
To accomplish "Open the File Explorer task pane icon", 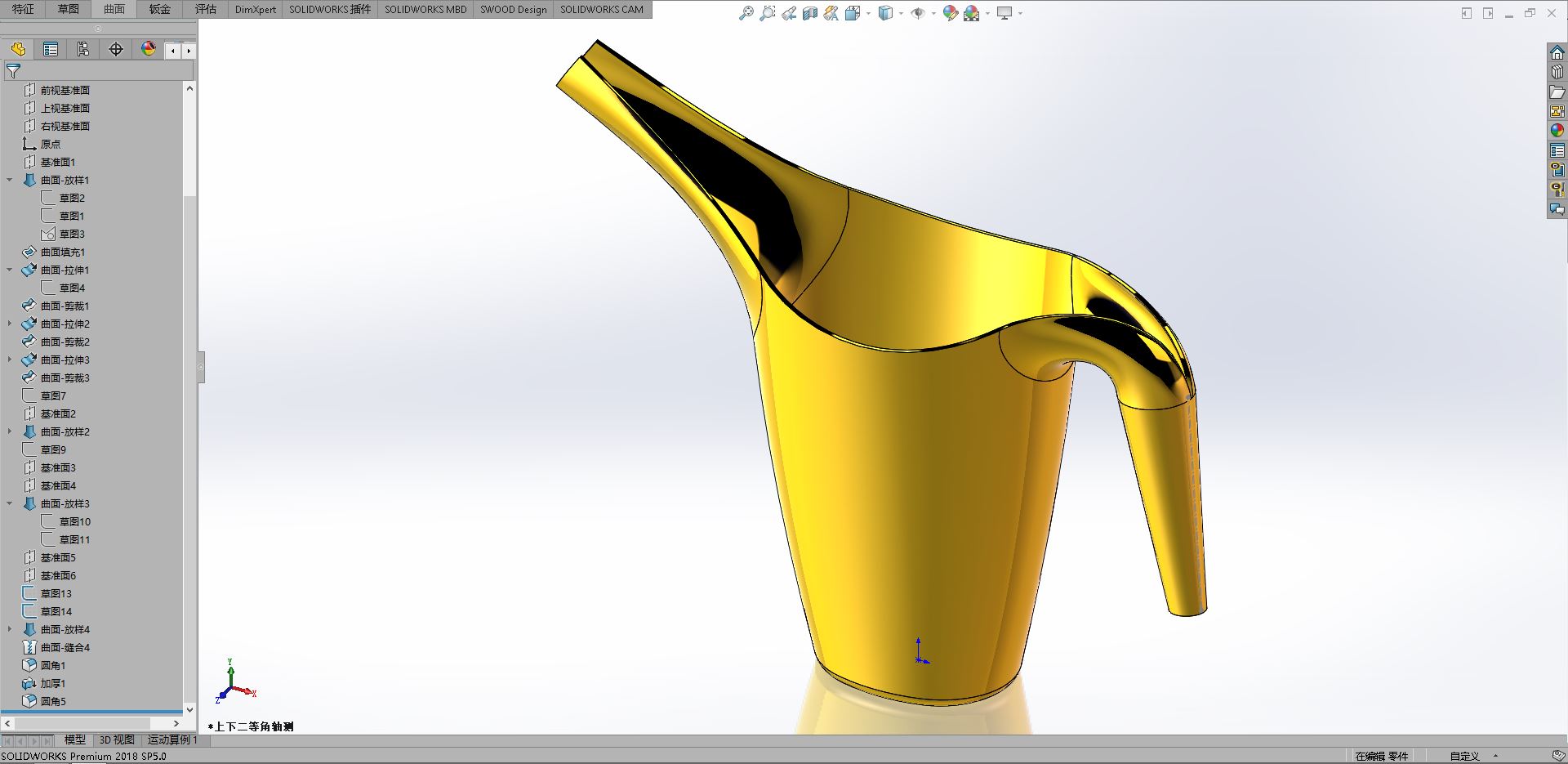I will click(1557, 92).
